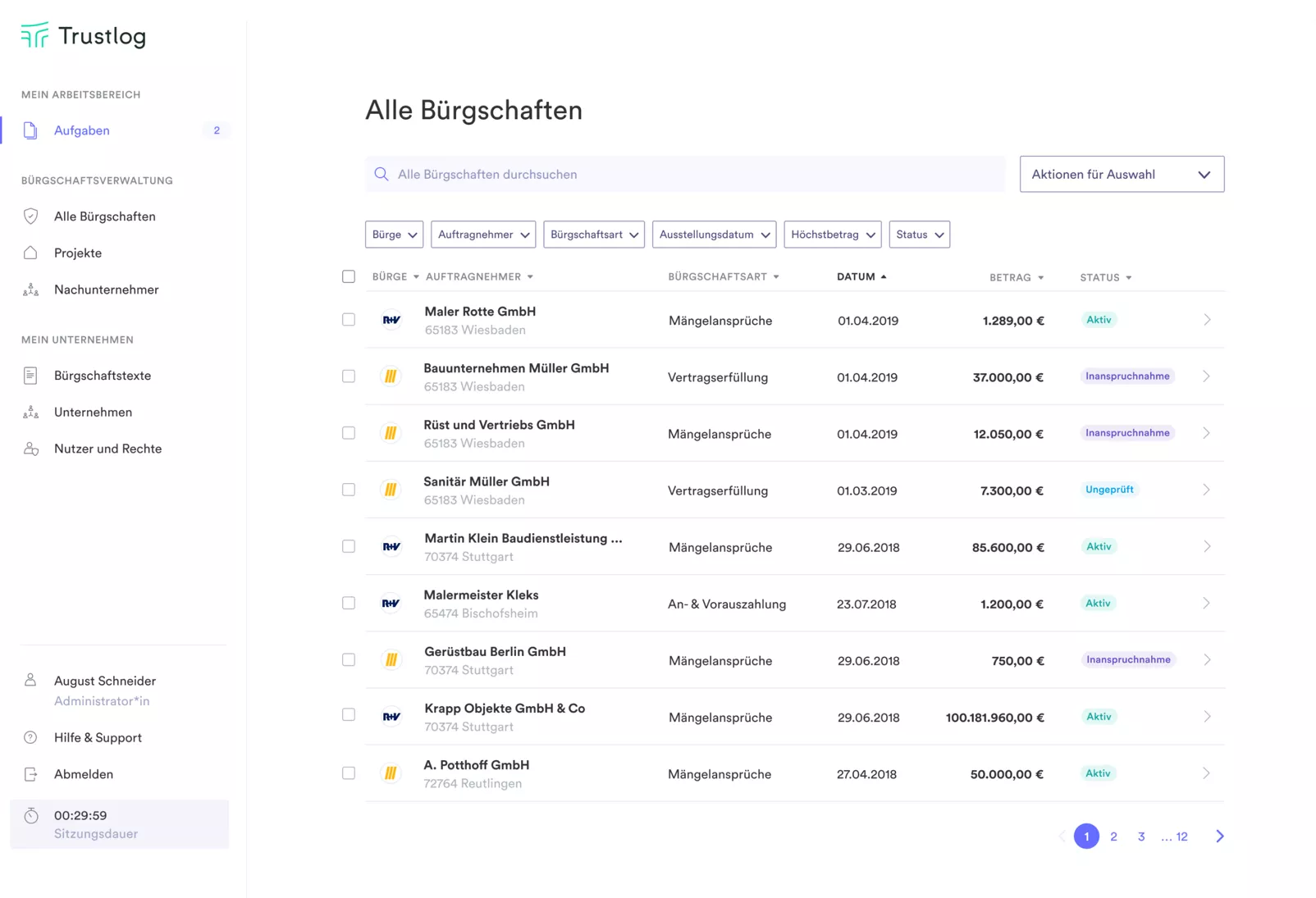The image size is (1316, 898).
Task: Click the house icon beside Projekte
Action: coord(30,253)
